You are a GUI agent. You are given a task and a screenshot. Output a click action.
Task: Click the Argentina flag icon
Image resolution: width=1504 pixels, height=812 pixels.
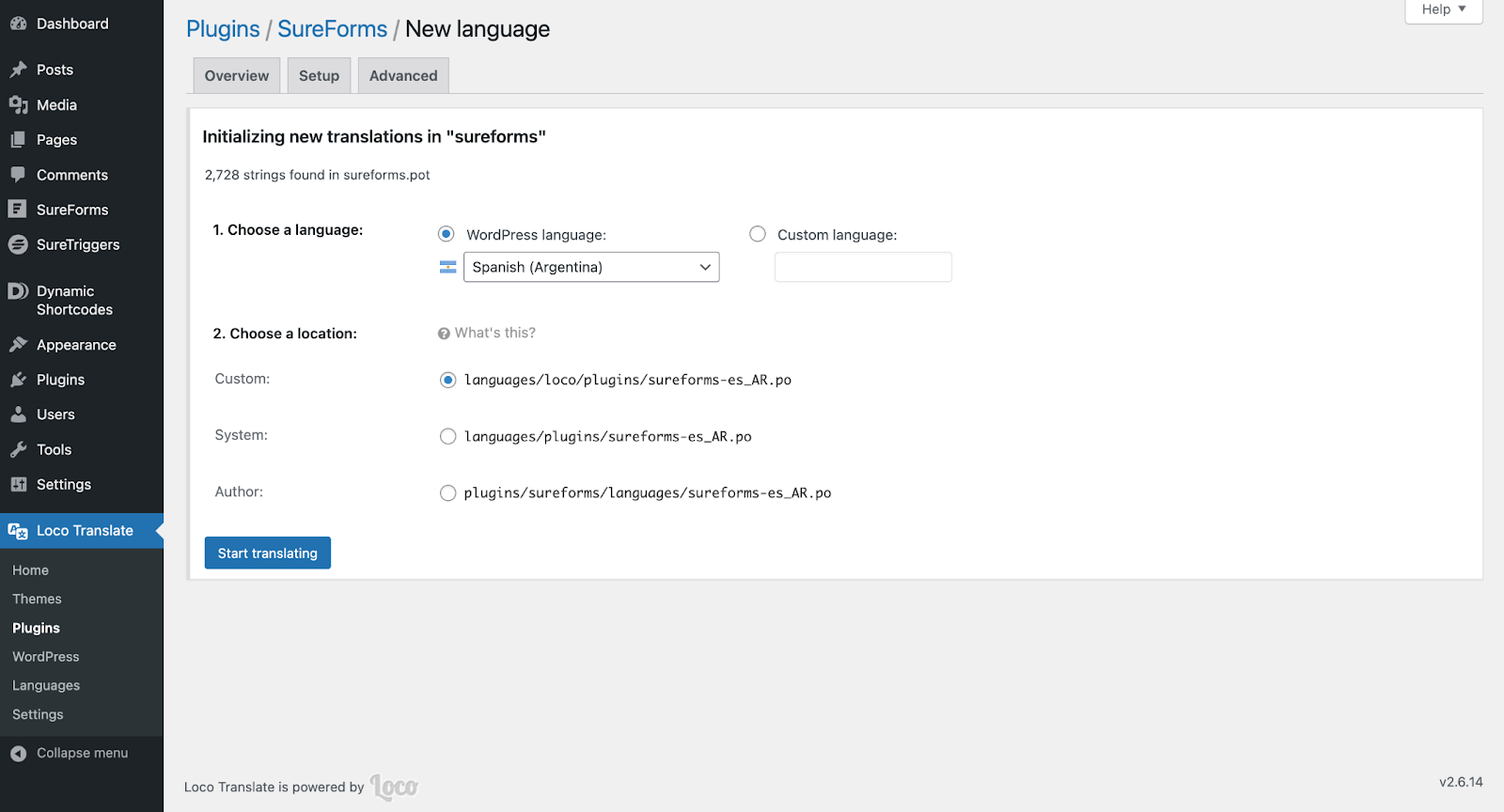pos(448,268)
